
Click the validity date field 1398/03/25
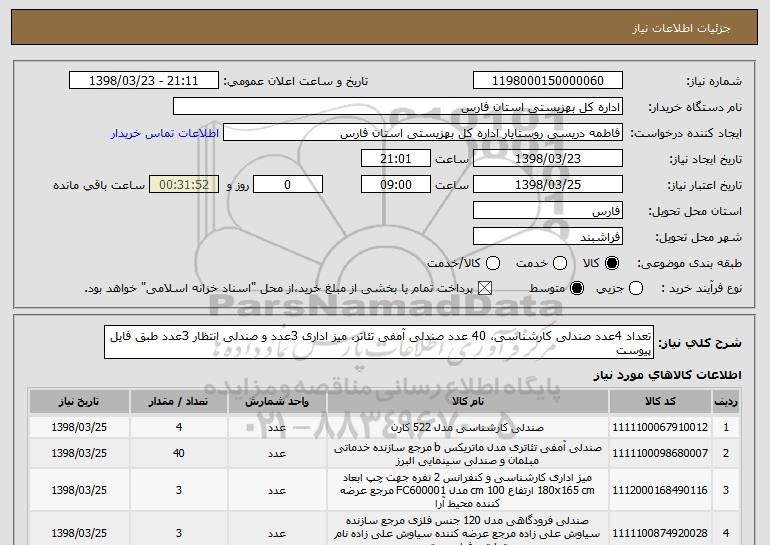pos(548,185)
